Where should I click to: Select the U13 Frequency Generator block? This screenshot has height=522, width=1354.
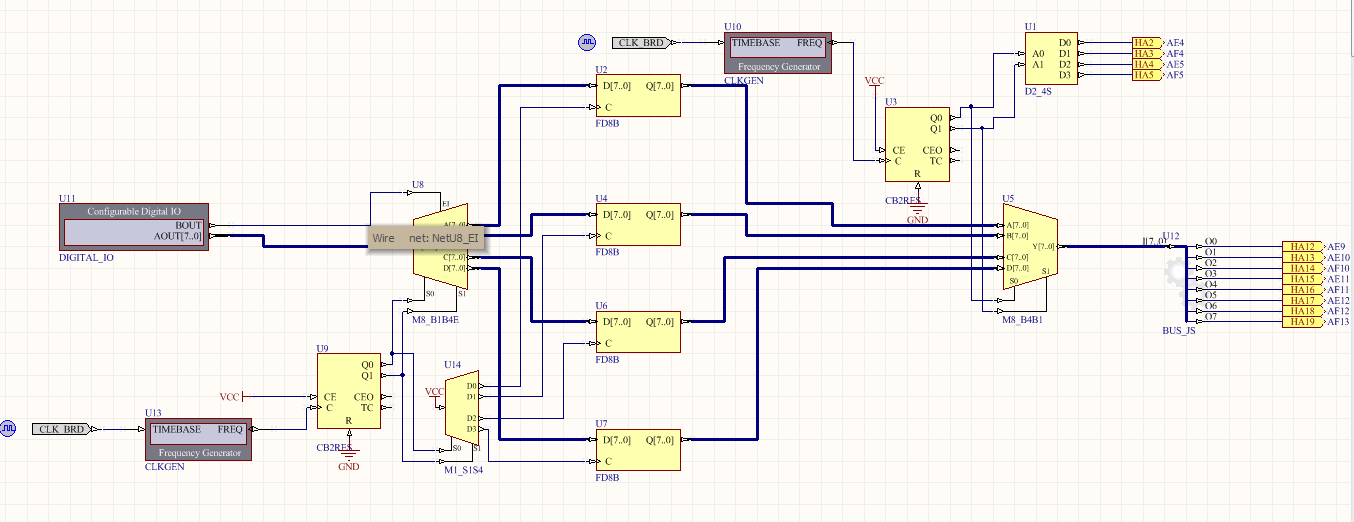click(x=198, y=440)
